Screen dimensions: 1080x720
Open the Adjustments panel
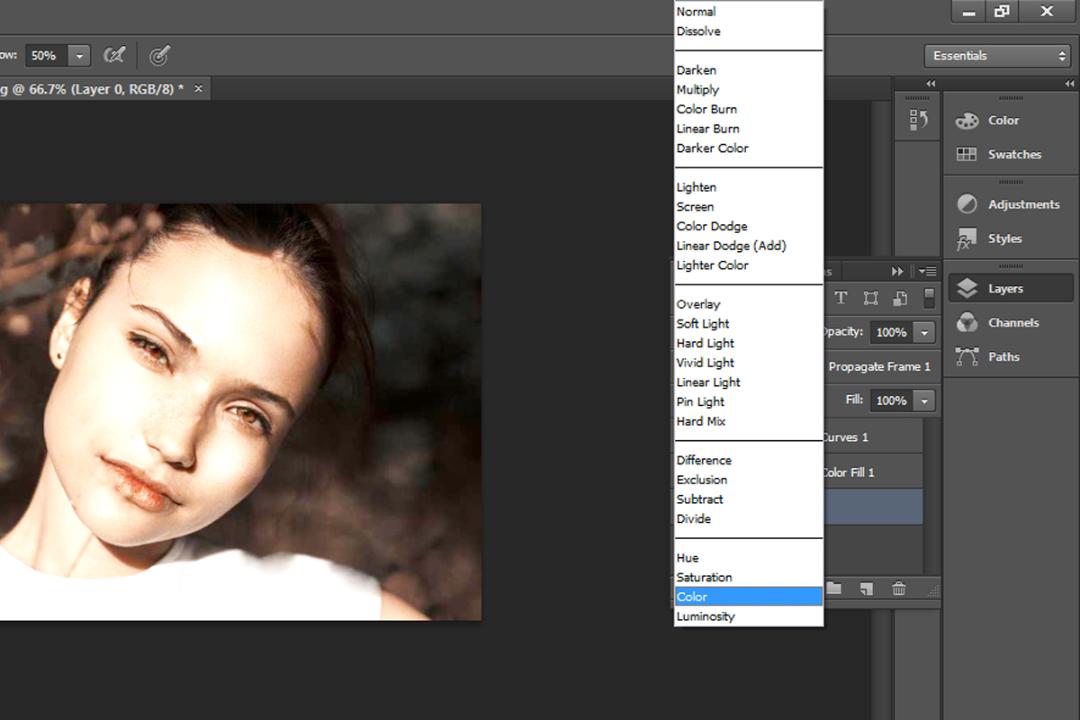pos(1010,205)
